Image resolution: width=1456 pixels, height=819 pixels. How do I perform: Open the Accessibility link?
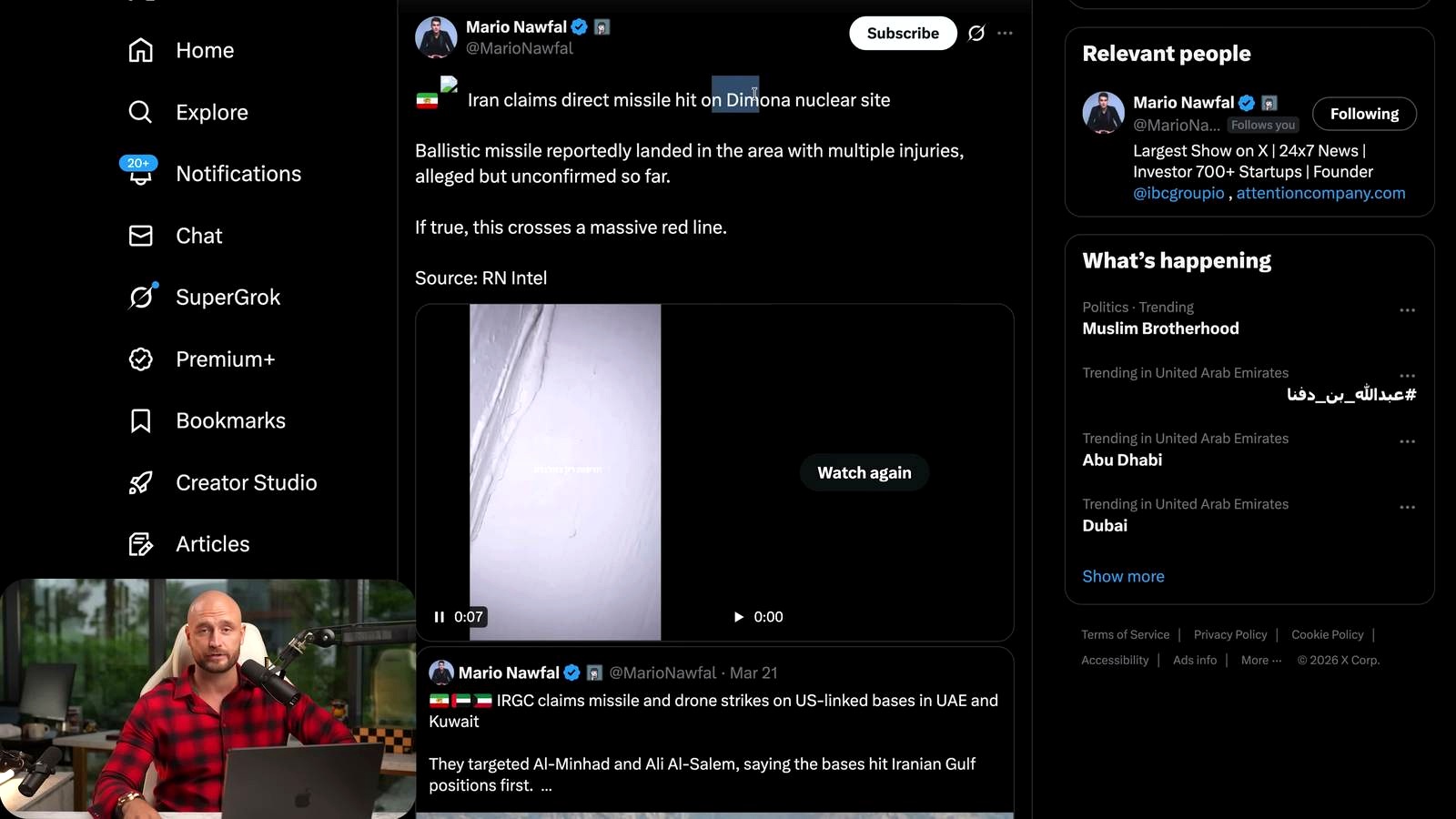click(x=1115, y=660)
